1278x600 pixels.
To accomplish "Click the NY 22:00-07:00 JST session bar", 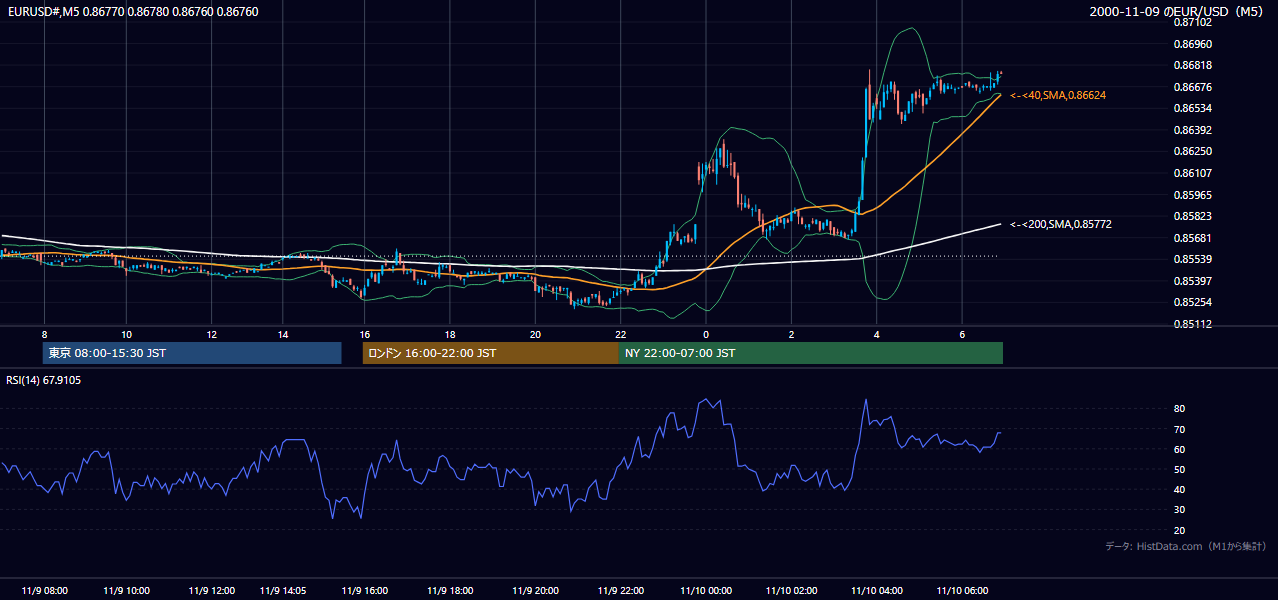I will [811, 353].
